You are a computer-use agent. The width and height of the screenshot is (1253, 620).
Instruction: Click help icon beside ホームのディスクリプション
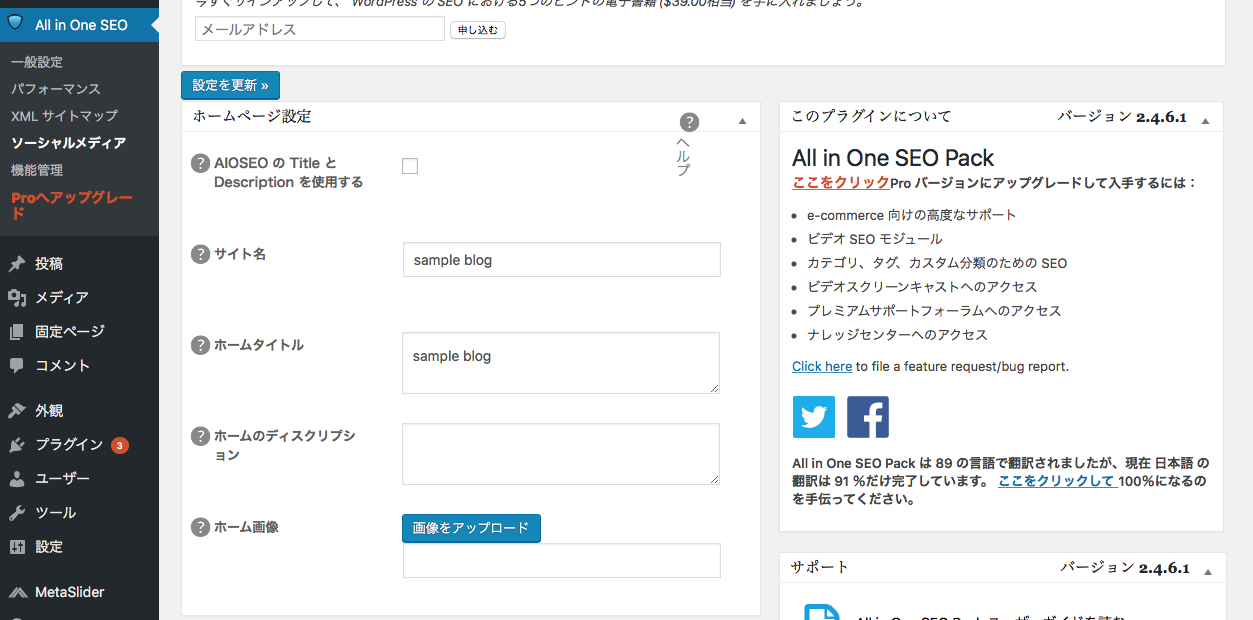click(200, 436)
